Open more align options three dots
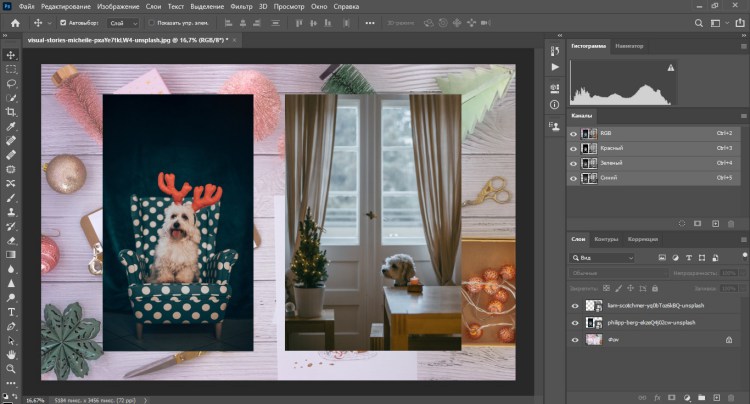Image resolution: width=750 pixels, height=404 pixels. point(370,23)
